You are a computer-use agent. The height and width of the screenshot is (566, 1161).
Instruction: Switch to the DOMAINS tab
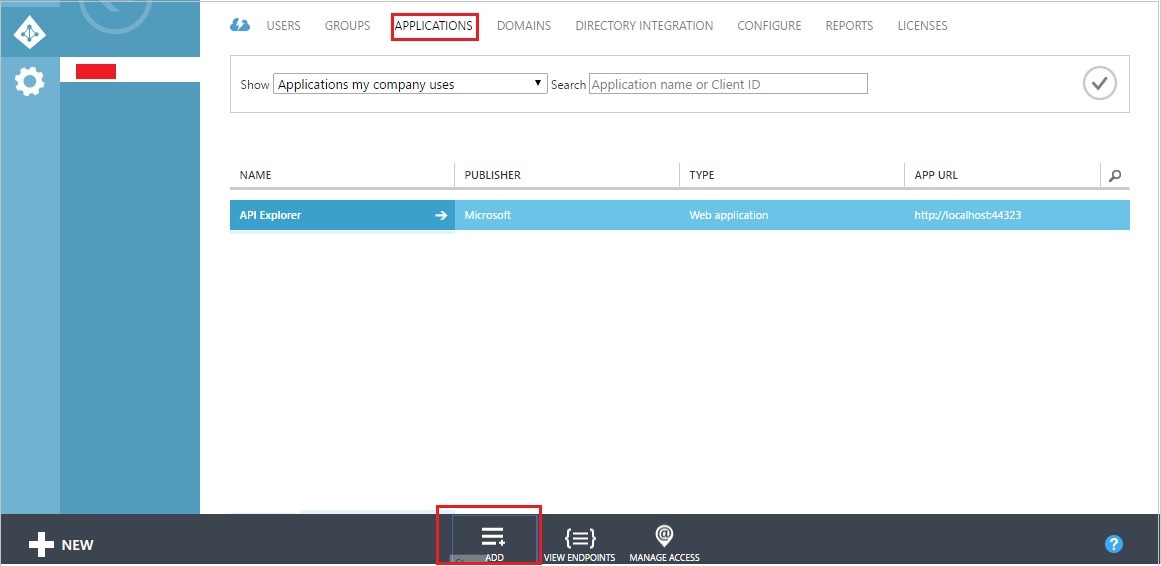[523, 26]
